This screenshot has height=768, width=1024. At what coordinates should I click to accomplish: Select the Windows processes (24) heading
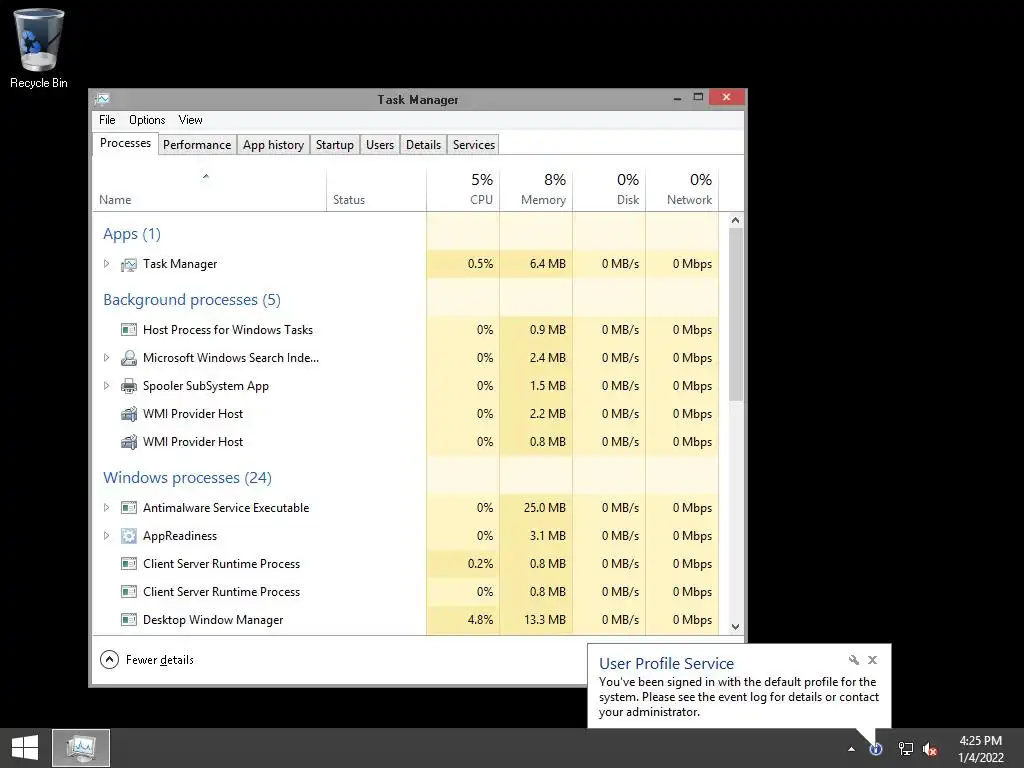[187, 477]
